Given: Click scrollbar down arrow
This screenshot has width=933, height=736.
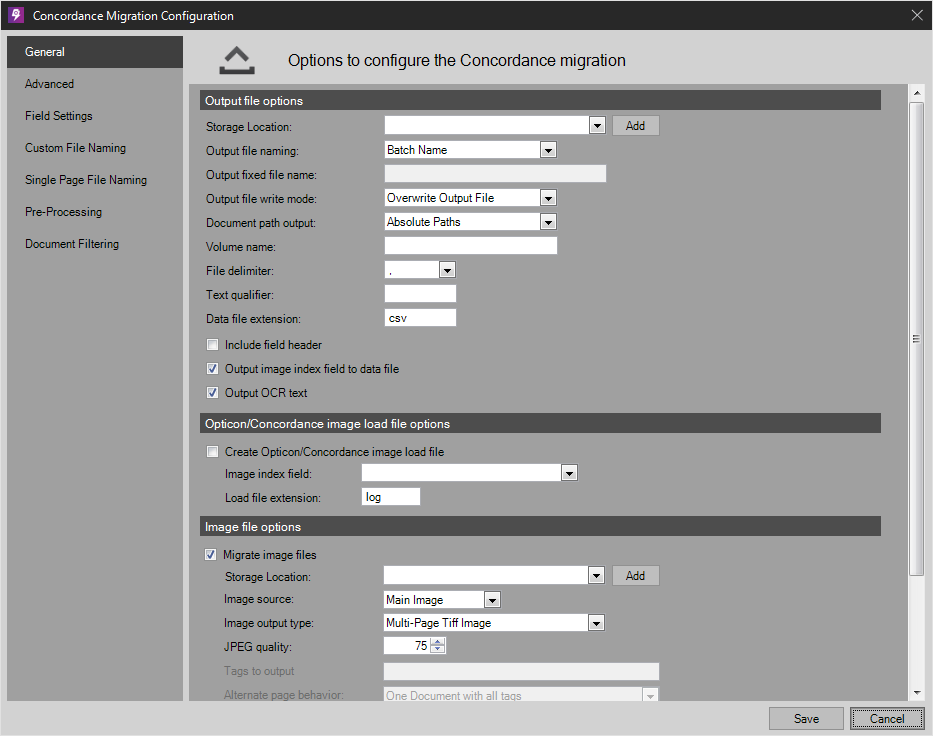Looking at the screenshot, I should 917,693.
